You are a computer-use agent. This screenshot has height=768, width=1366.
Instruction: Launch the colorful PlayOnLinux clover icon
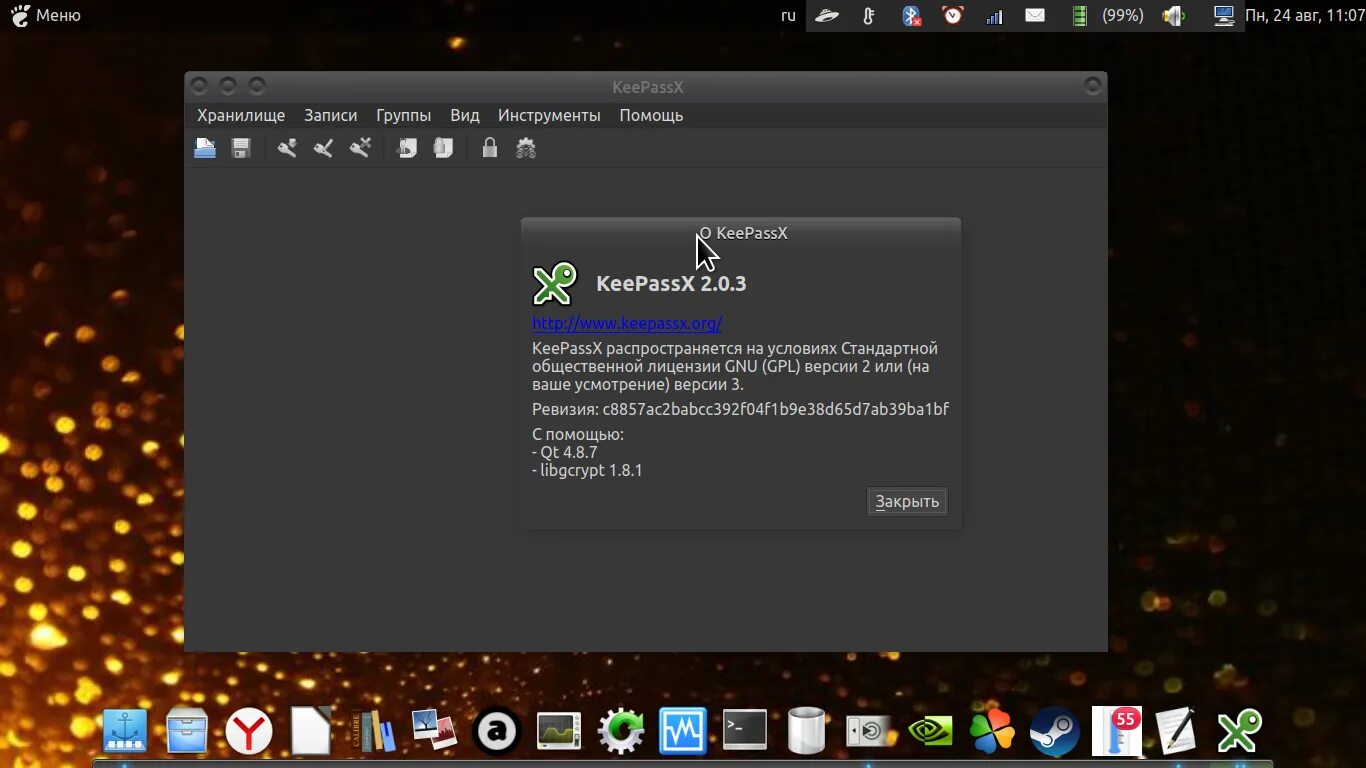pos(992,731)
